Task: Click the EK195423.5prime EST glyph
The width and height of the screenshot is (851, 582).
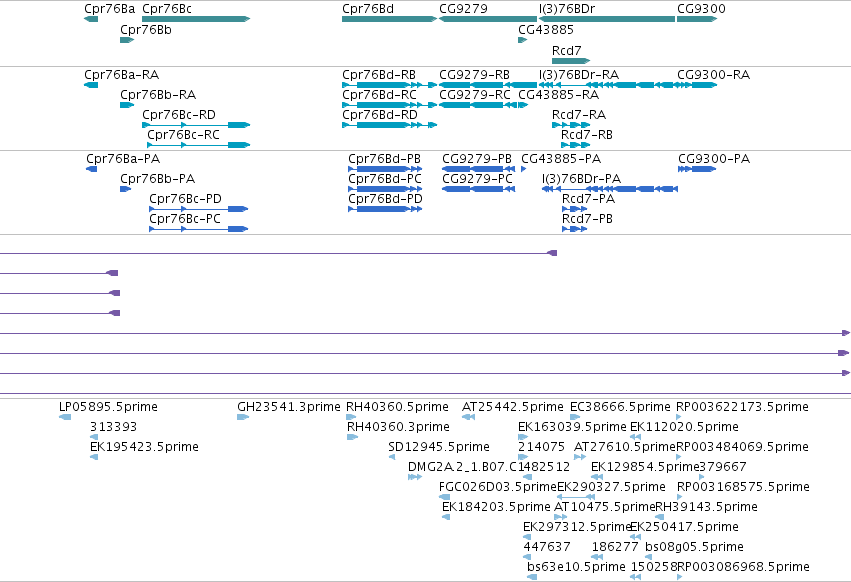Action: (x=94, y=457)
